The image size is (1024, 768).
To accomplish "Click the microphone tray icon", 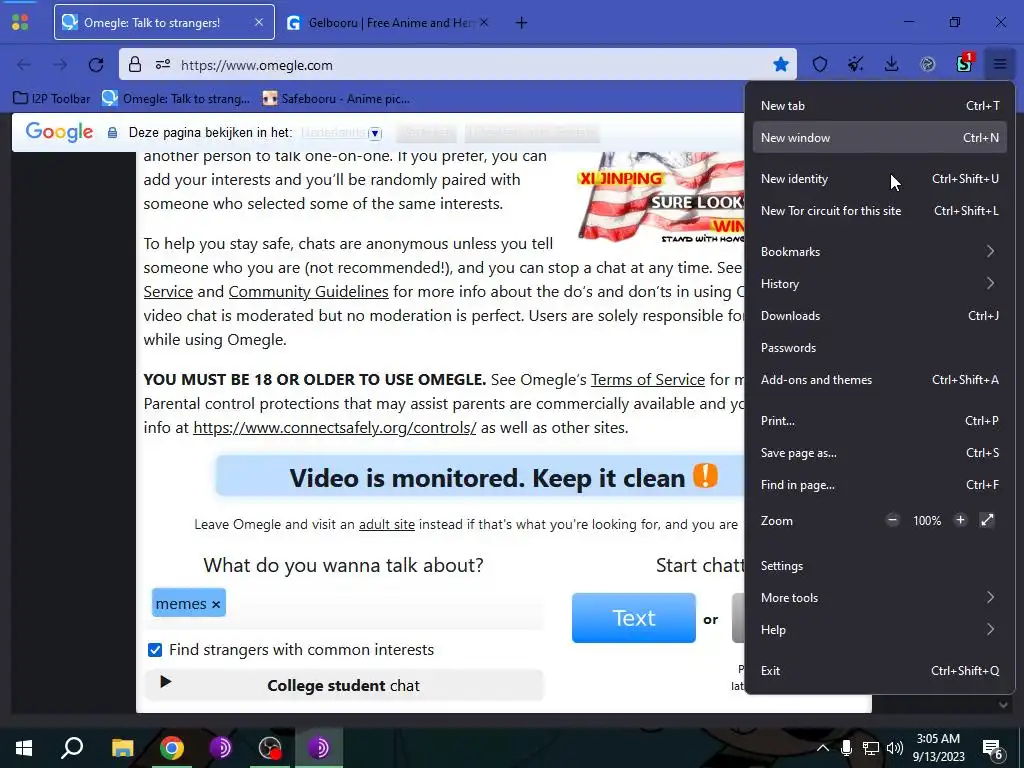I will tap(846, 748).
